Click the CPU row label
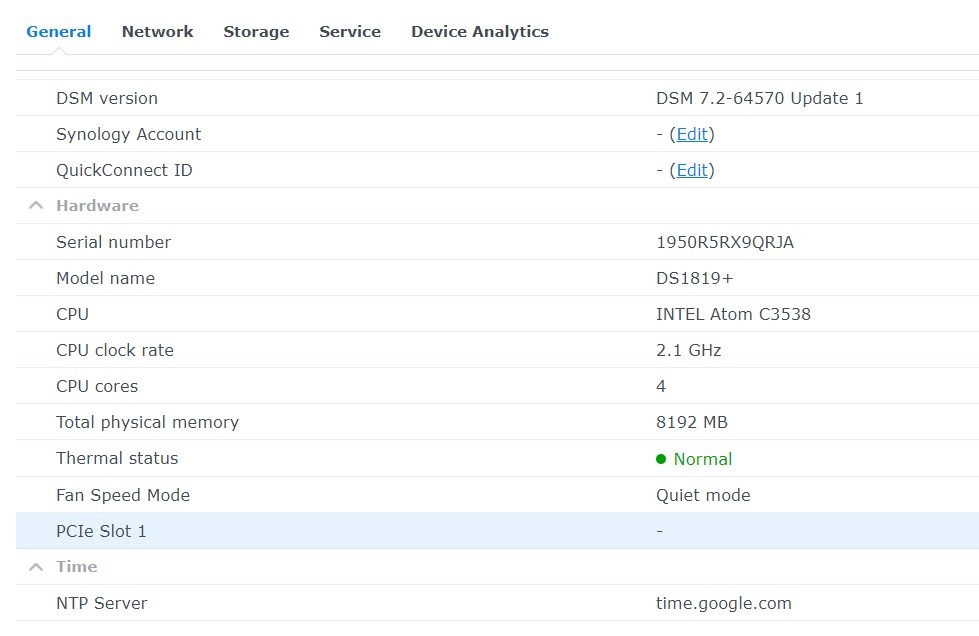The width and height of the screenshot is (979, 636). [72, 315]
